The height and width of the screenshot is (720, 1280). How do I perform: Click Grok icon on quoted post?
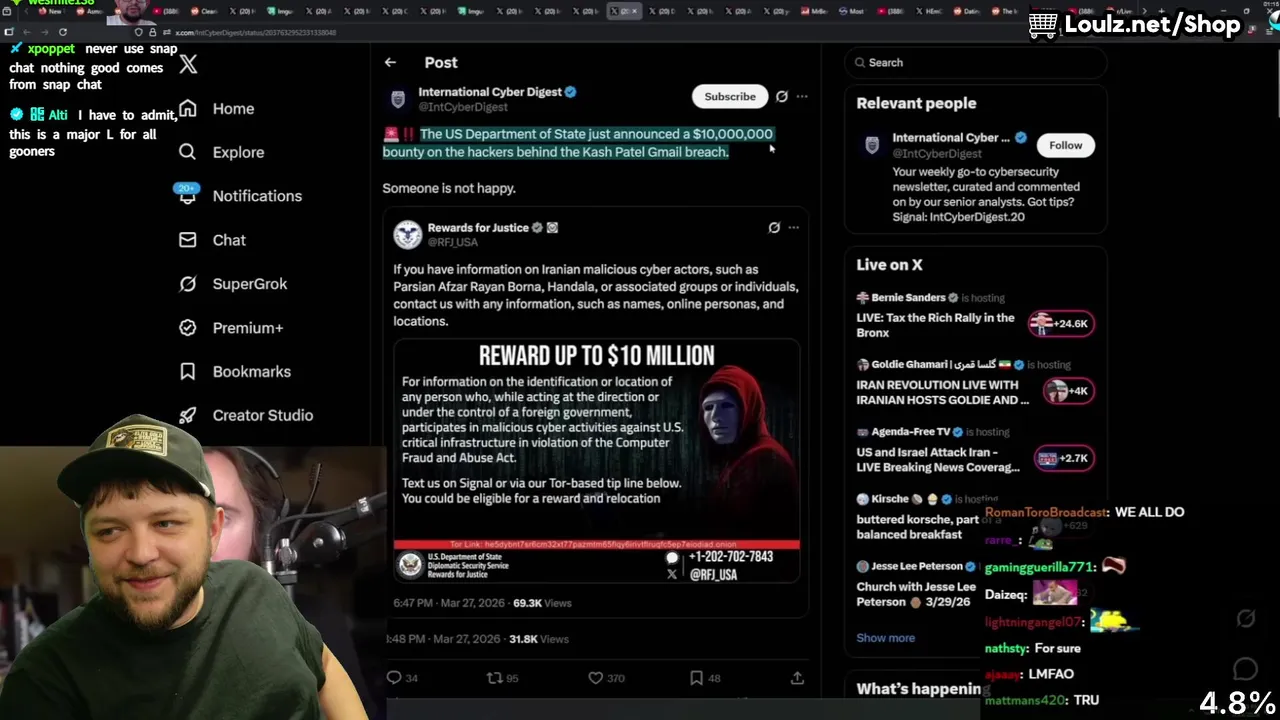click(774, 228)
